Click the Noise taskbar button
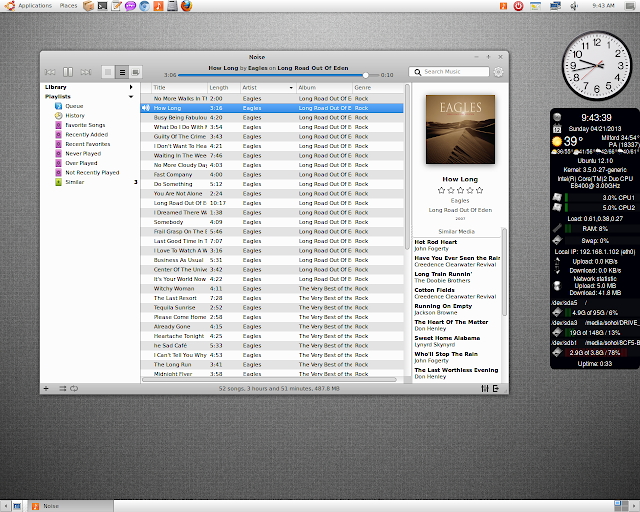640x512 pixels. (70, 506)
